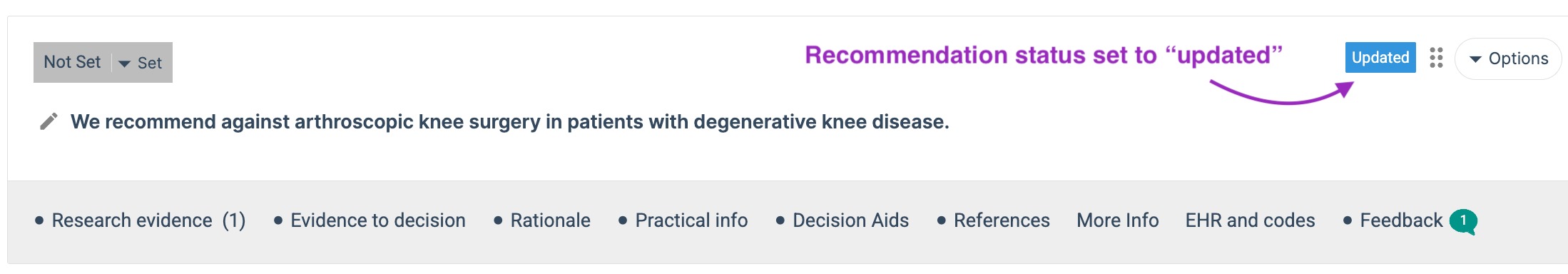Click the recommendation text to edit it
The image size is (1568, 274).
(x=509, y=122)
